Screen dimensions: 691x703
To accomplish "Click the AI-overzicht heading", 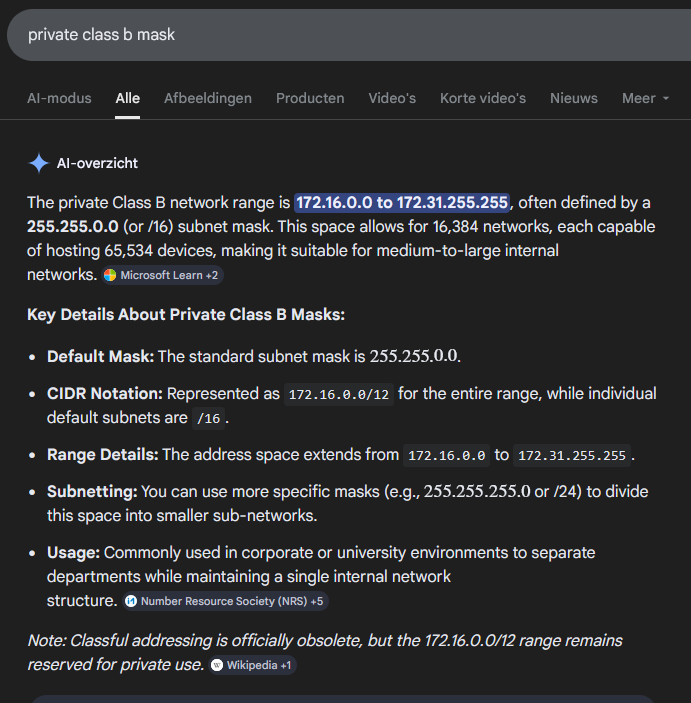I will coord(97,163).
